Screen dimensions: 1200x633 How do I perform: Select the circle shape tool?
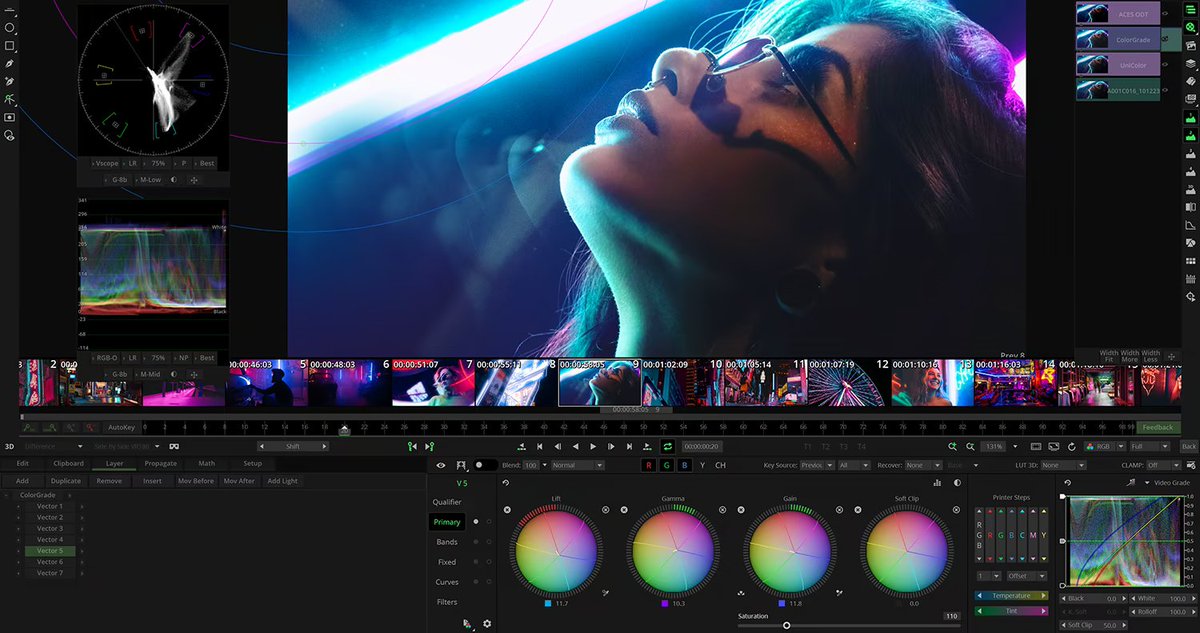coord(9,29)
